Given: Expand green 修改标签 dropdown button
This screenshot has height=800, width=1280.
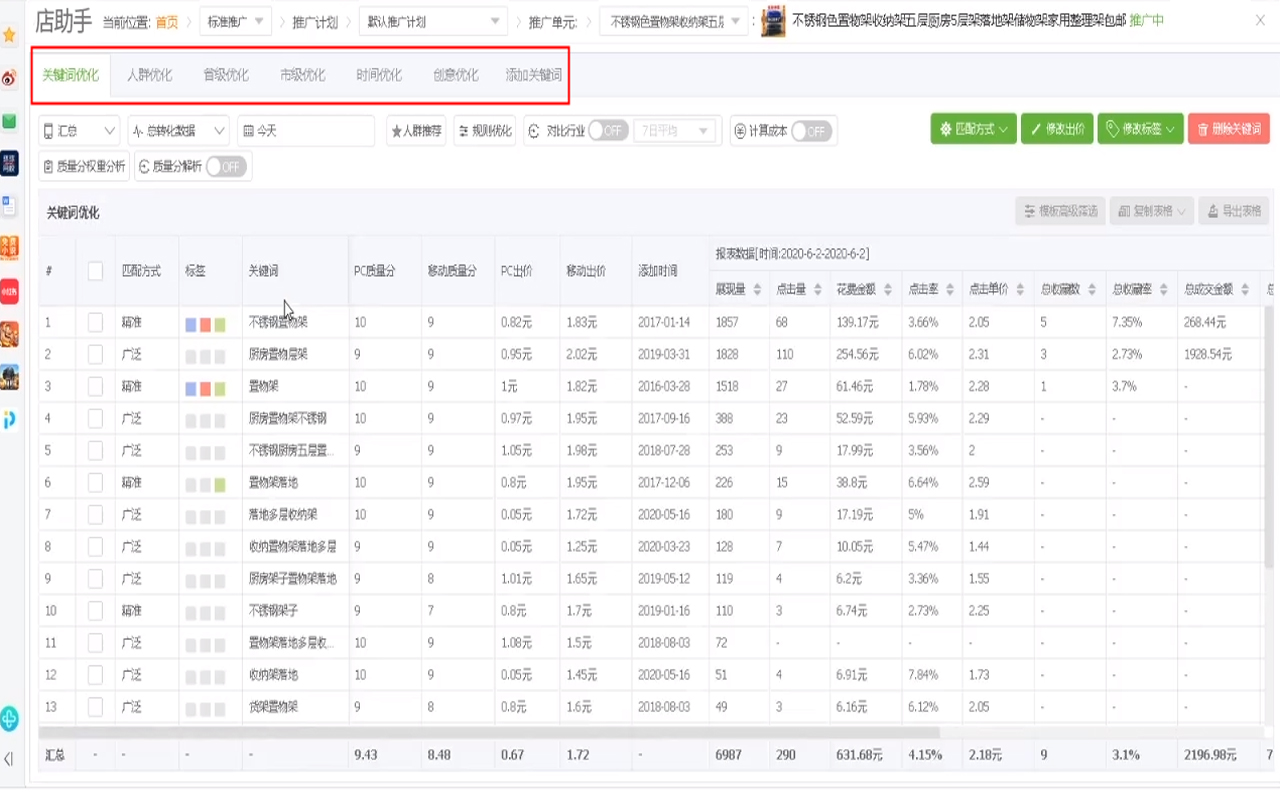Looking at the screenshot, I should [1141, 129].
